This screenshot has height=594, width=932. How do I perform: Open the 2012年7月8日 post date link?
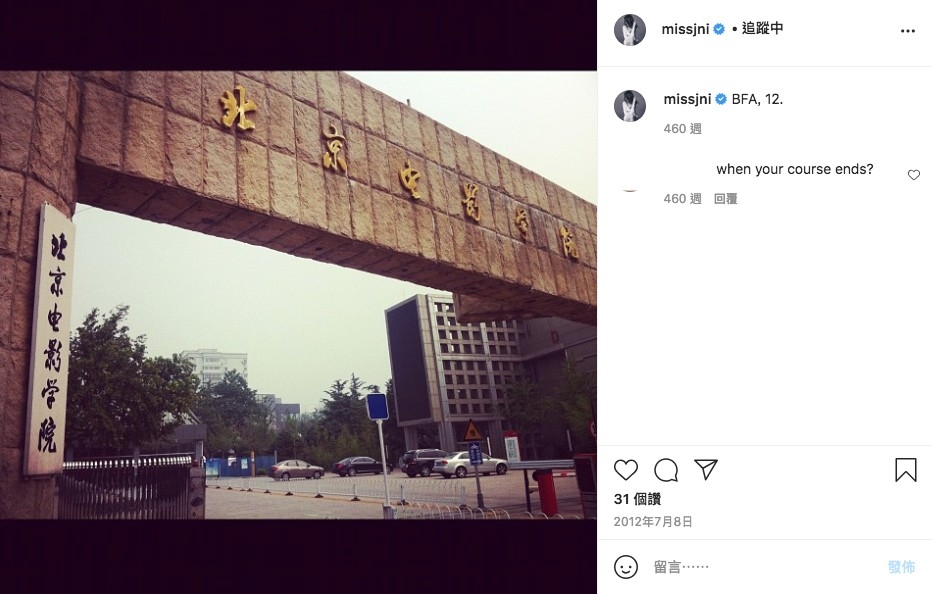pyautogui.click(x=653, y=521)
